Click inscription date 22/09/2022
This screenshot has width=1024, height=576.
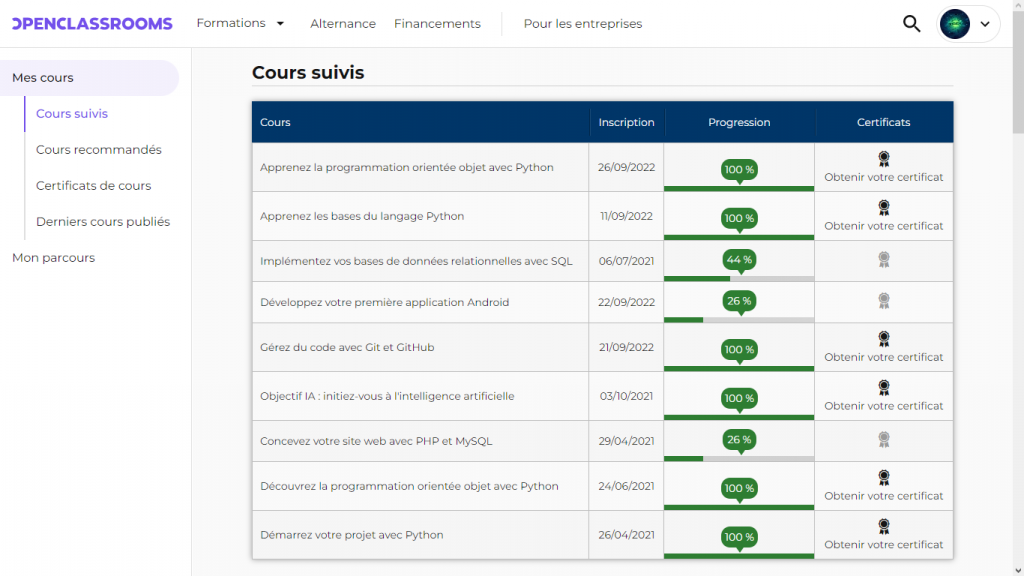tap(626, 302)
